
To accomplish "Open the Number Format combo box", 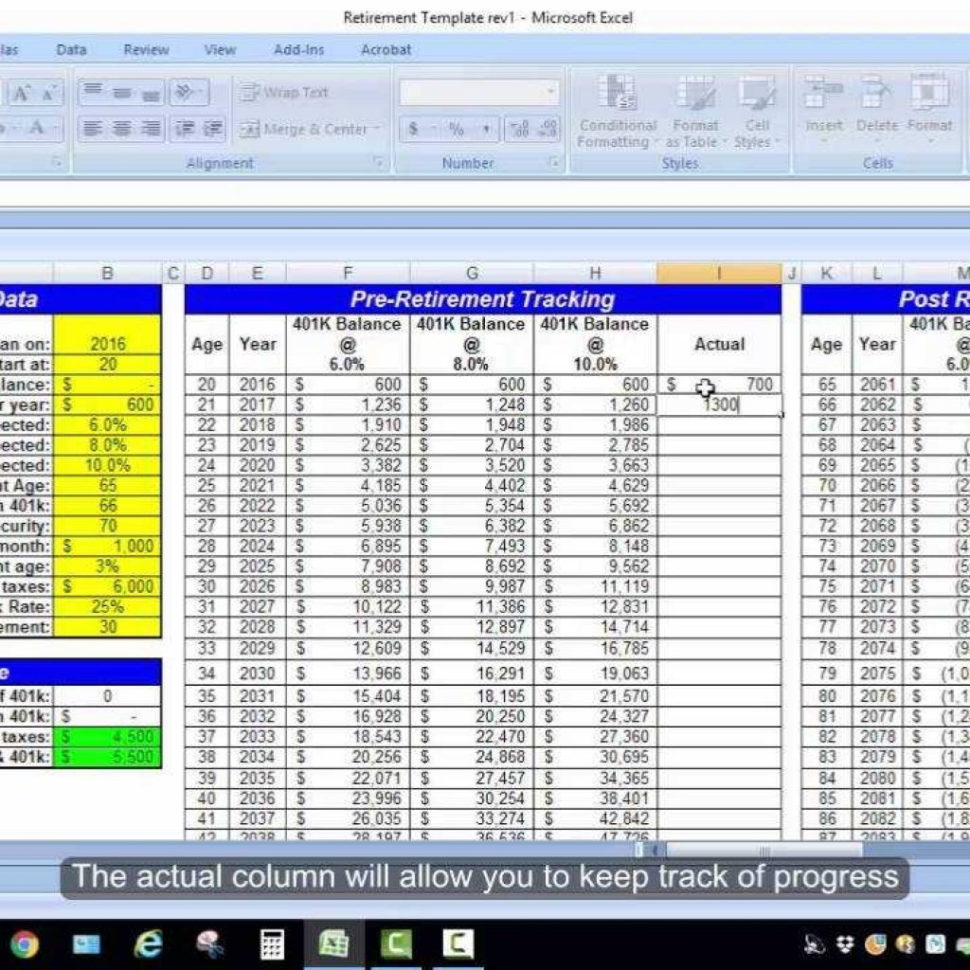I will (478, 91).
